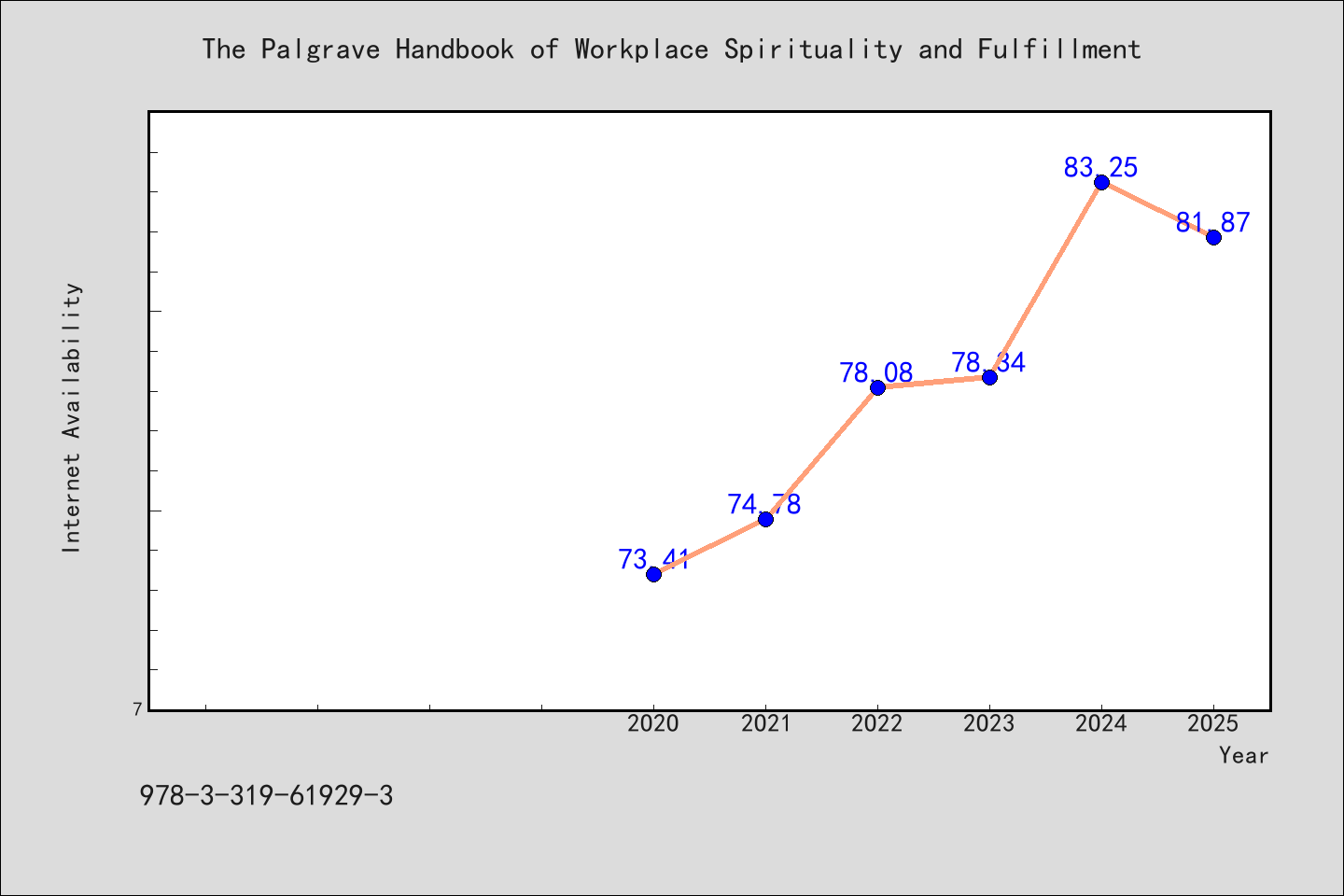Click the y-axis tick label 7
Viewport: 1344px width, 896px height.
pos(137,709)
